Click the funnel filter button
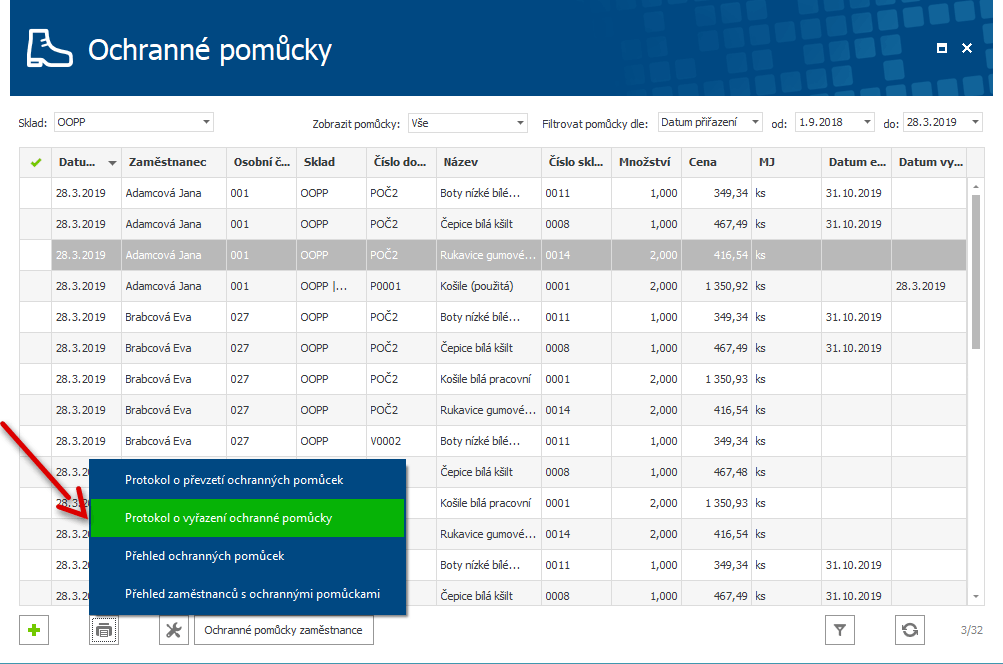 coord(840,630)
